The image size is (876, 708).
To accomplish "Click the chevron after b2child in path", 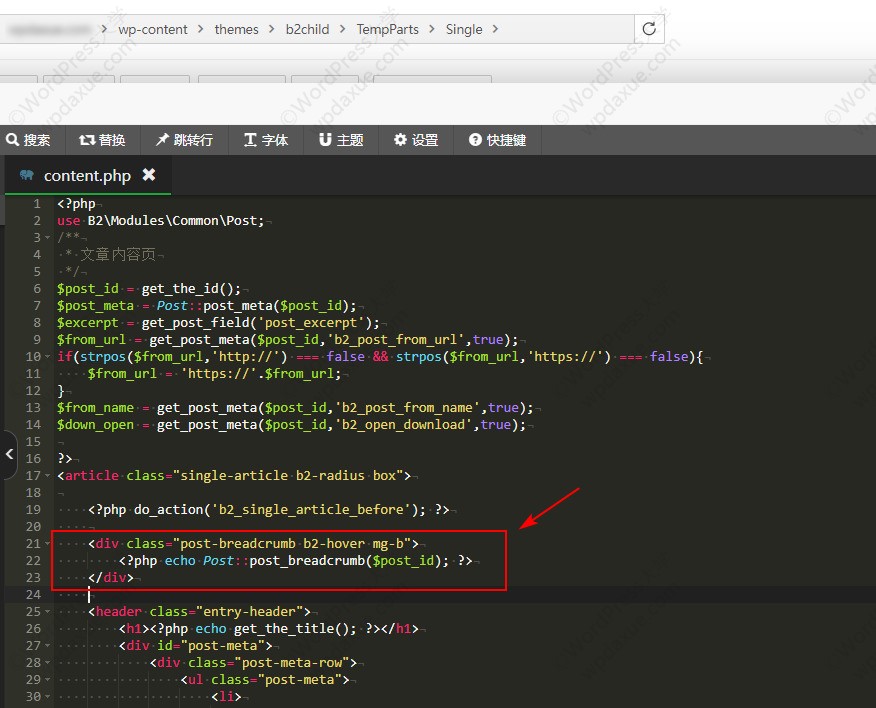I will pyautogui.click(x=342, y=29).
